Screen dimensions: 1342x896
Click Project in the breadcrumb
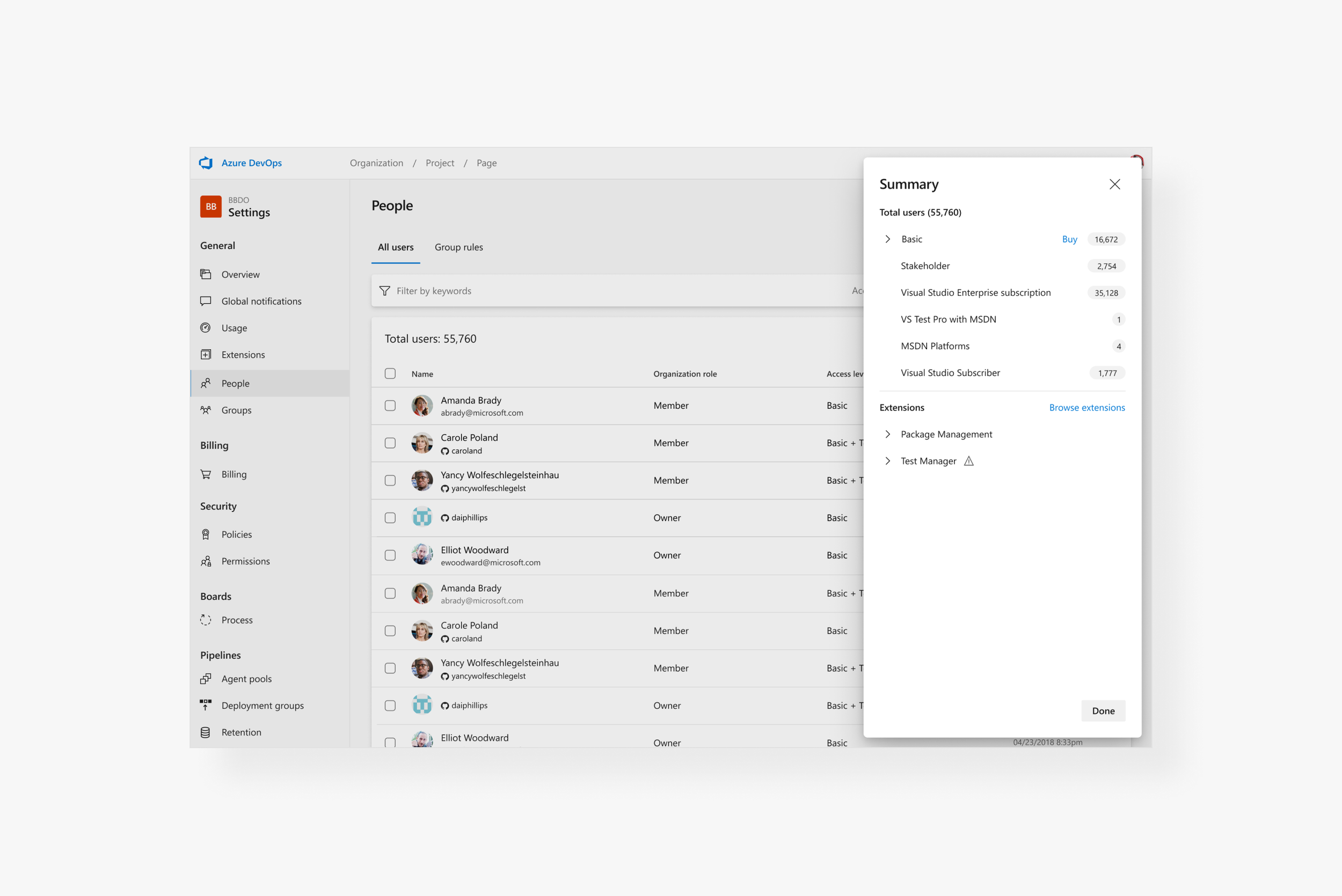[x=440, y=163]
